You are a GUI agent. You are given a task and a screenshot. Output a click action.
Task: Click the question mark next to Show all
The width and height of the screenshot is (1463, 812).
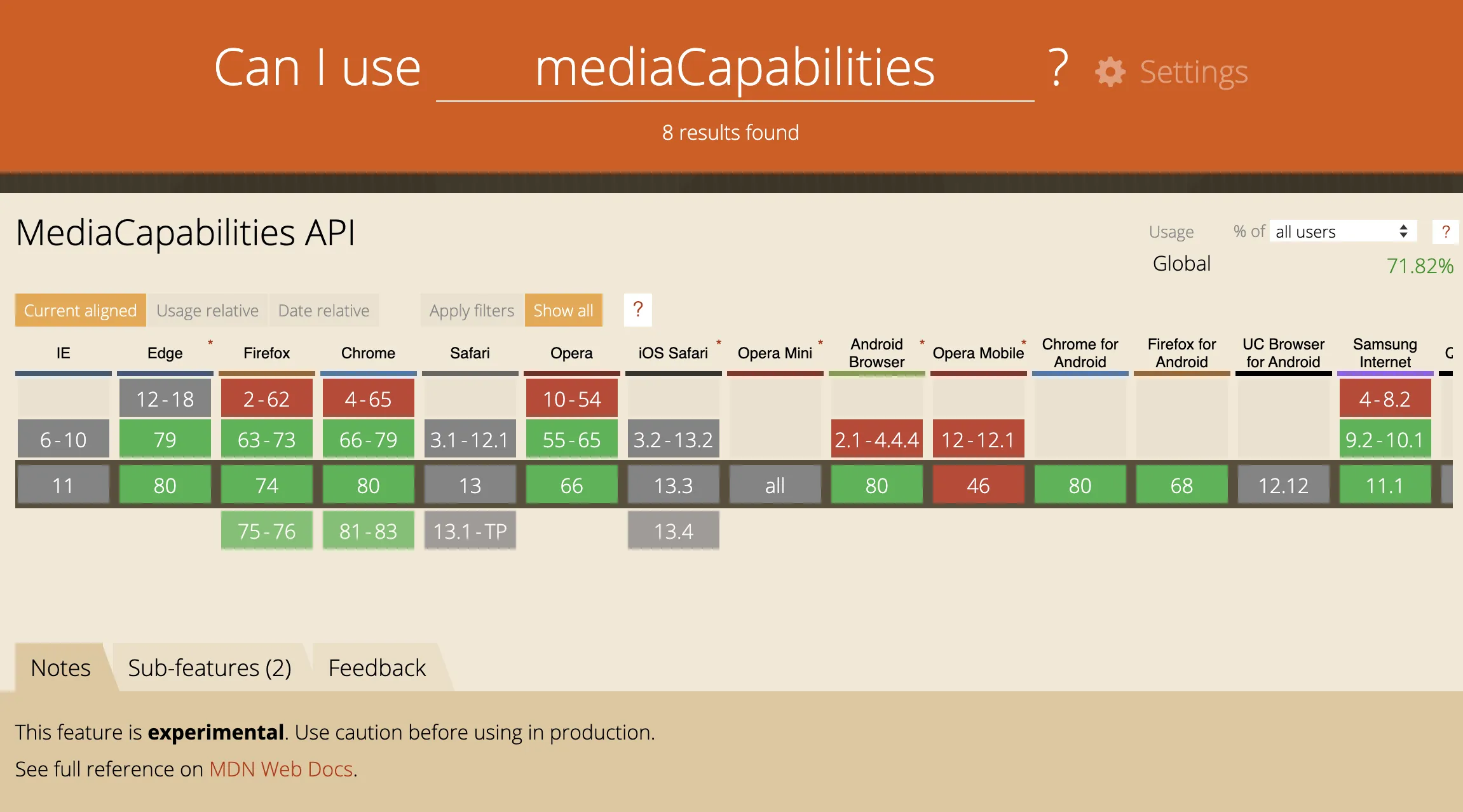(x=638, y=310)
